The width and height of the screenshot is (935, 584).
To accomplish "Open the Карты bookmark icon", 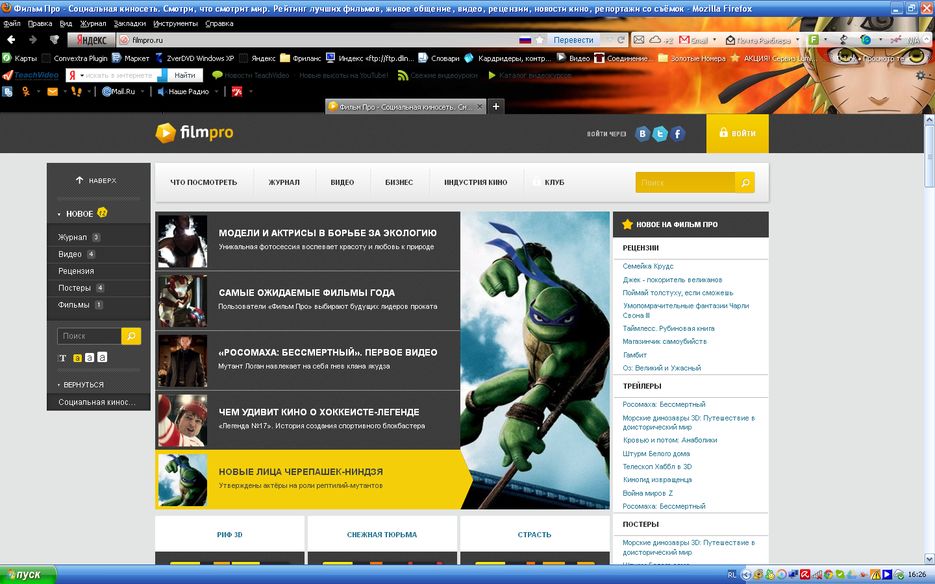I will pyautogui.click(x=7, y=58).
